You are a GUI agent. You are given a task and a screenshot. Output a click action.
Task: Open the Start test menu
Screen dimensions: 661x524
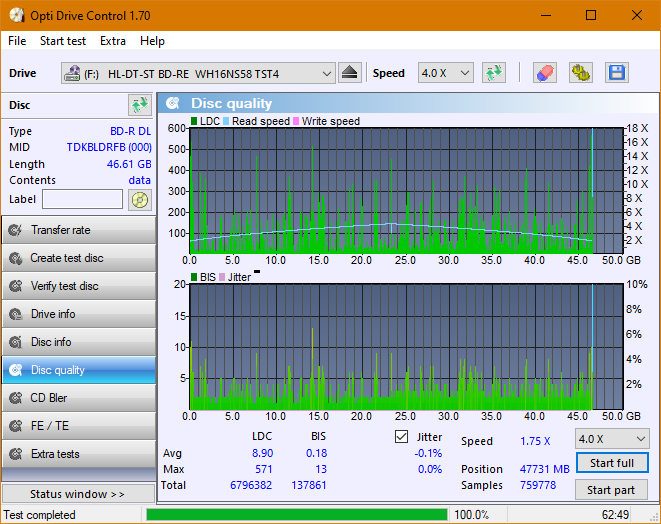pyautogui.click(x=63, y=41)
